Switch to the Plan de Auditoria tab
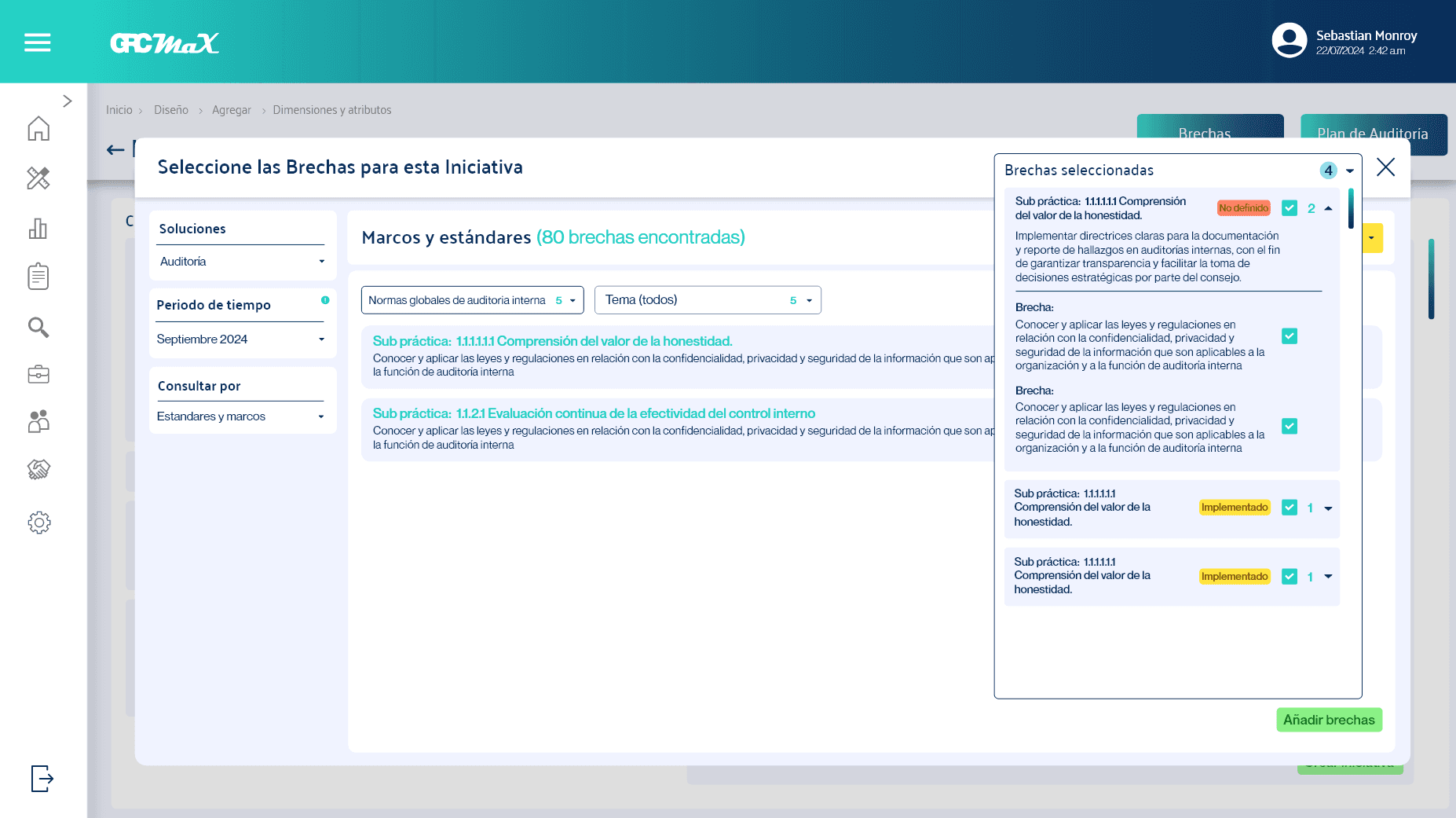 click(x=1374, y=134)
